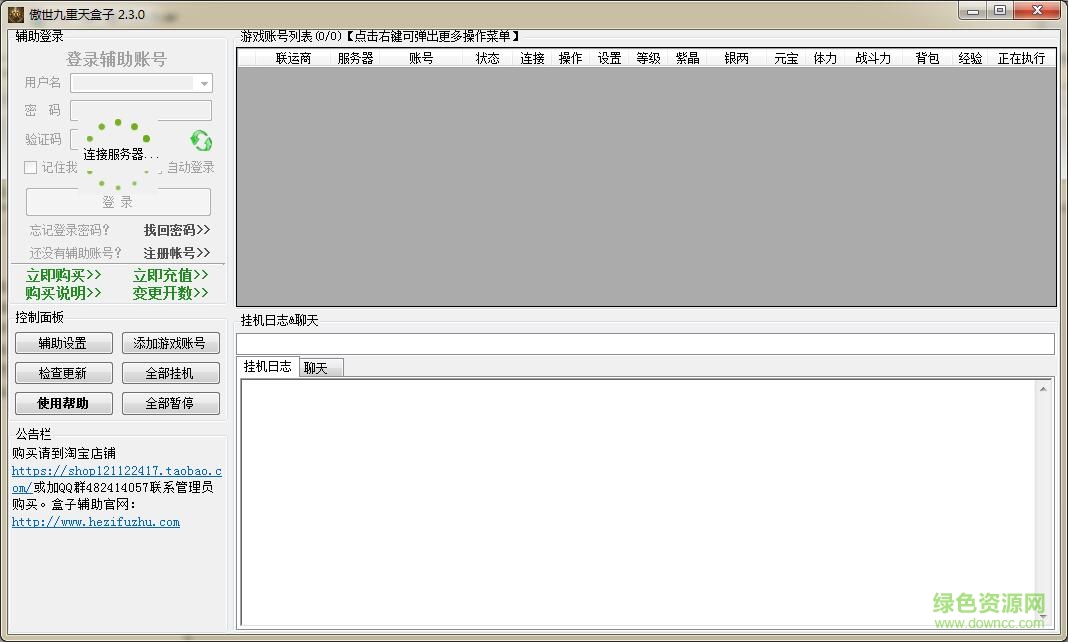Open 变更开数>> link
The width and height of the screenshot is (1068, 642).
[x=170, y=293]
